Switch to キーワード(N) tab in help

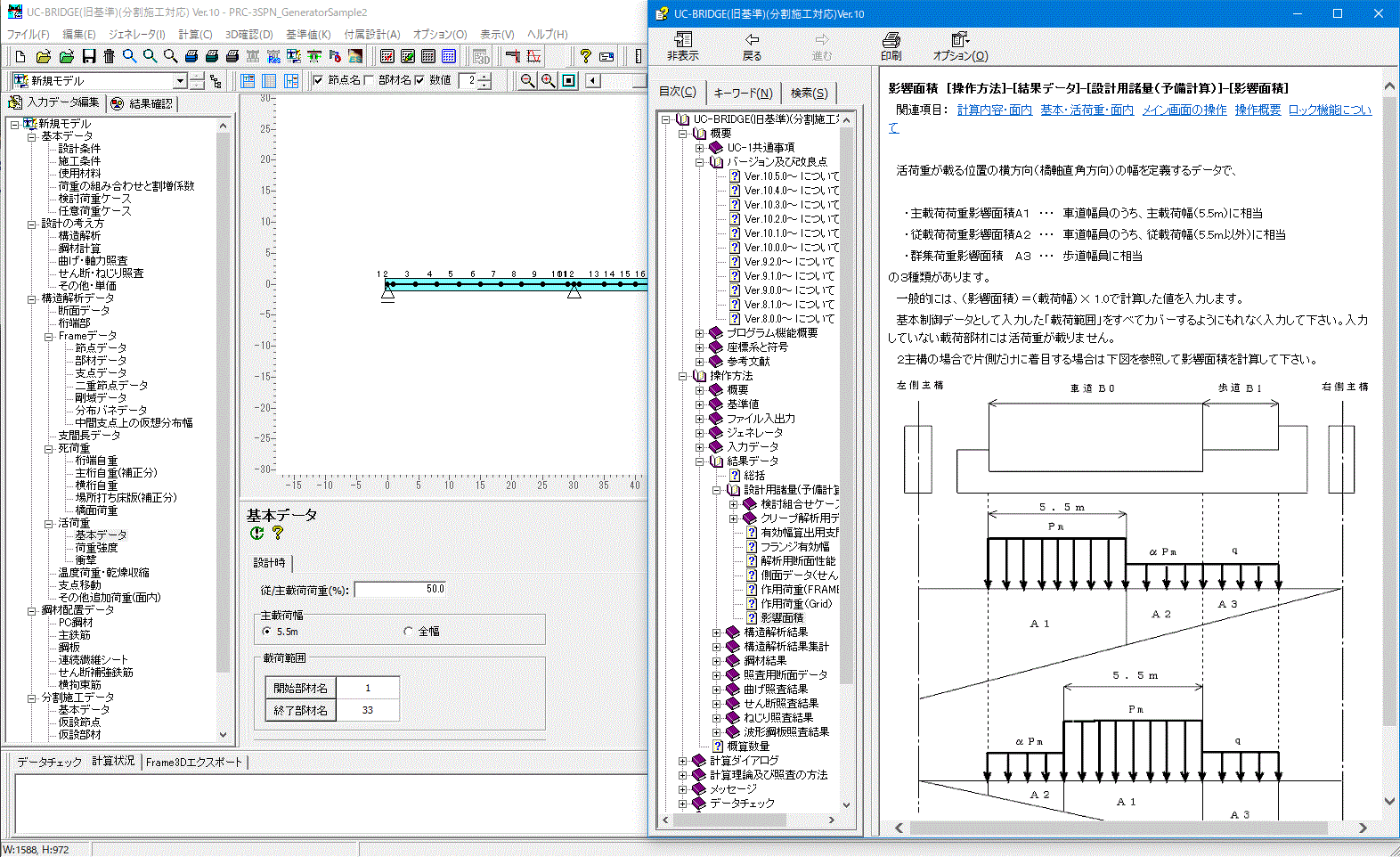(743, 93)
